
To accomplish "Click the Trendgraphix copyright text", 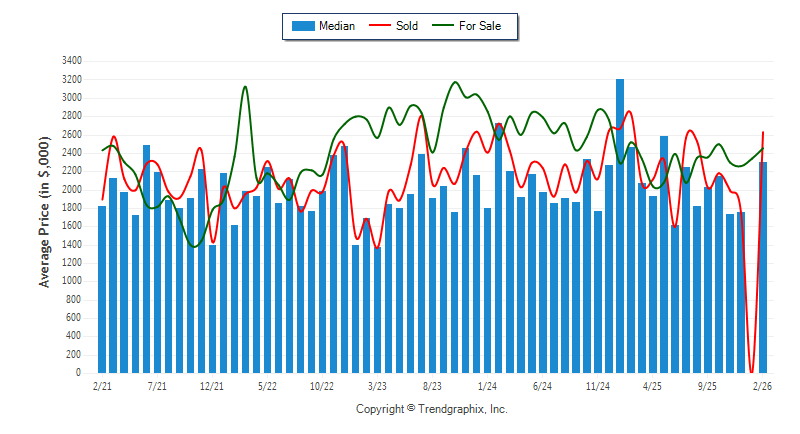I will pos(431,409).
